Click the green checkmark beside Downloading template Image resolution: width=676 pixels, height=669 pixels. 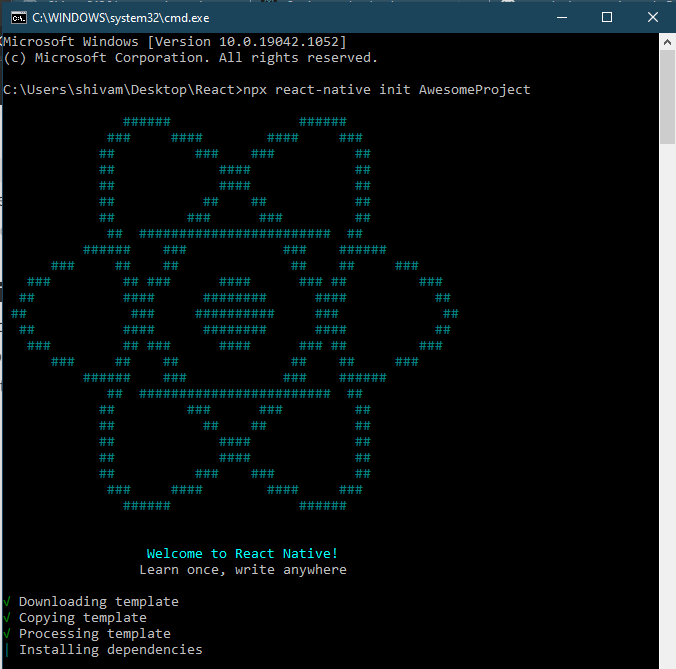click(x=7, y=602)
